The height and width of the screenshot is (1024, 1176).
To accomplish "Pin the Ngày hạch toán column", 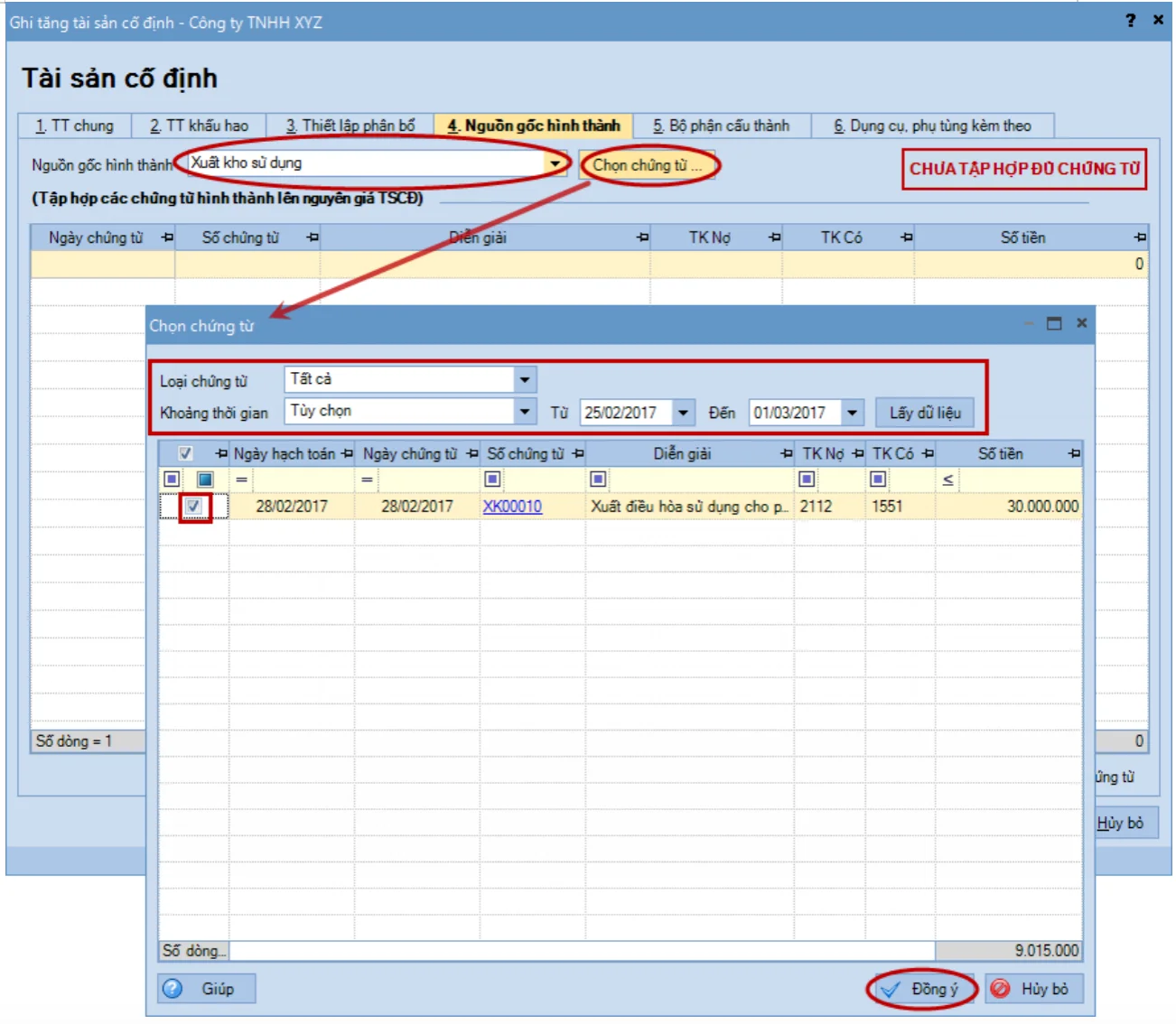I will [x=347, y=454].
